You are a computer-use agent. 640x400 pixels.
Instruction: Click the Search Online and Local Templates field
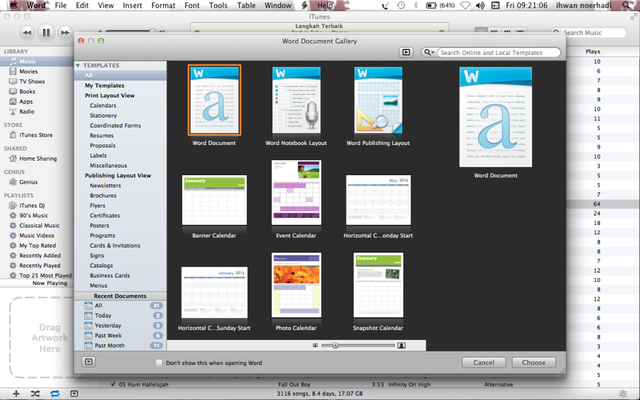[498, 52]
